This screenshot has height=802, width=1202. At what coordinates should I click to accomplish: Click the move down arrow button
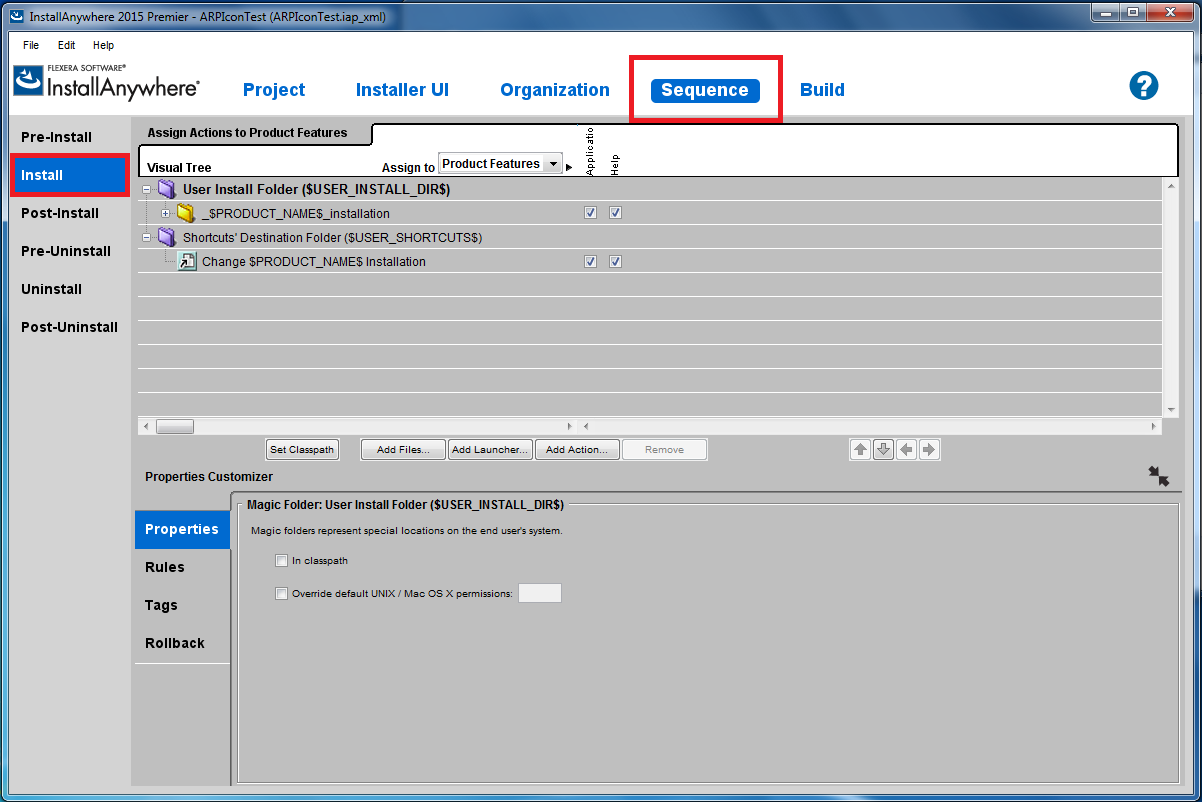pyautogui.click(x=883, y=450)
